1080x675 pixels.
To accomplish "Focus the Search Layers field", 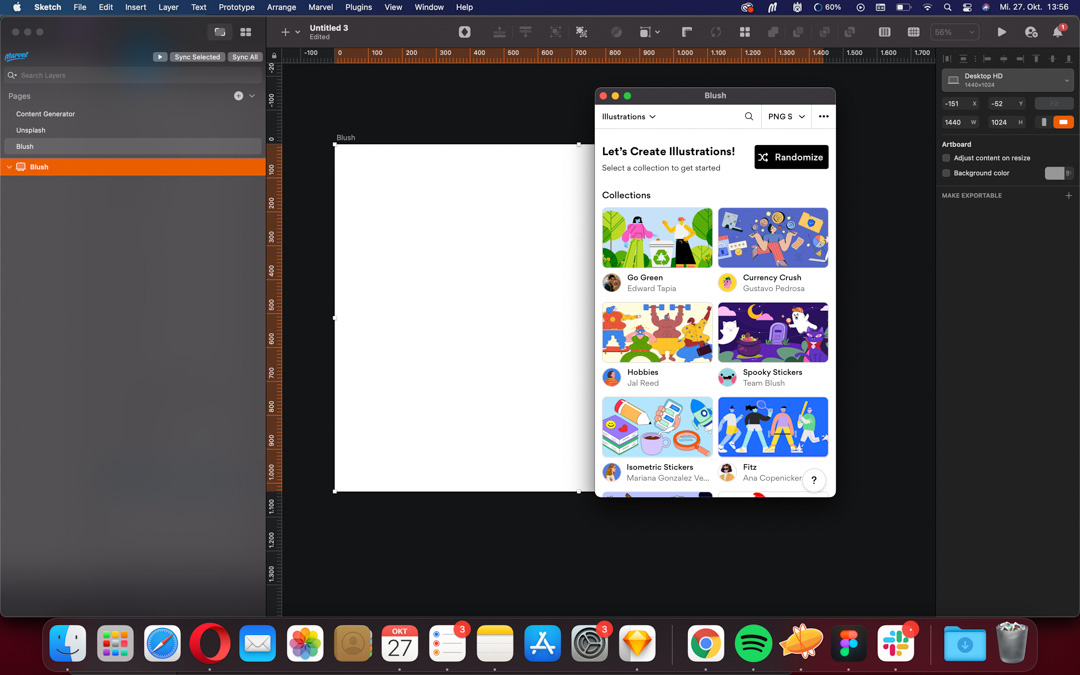I will [133, 75].
